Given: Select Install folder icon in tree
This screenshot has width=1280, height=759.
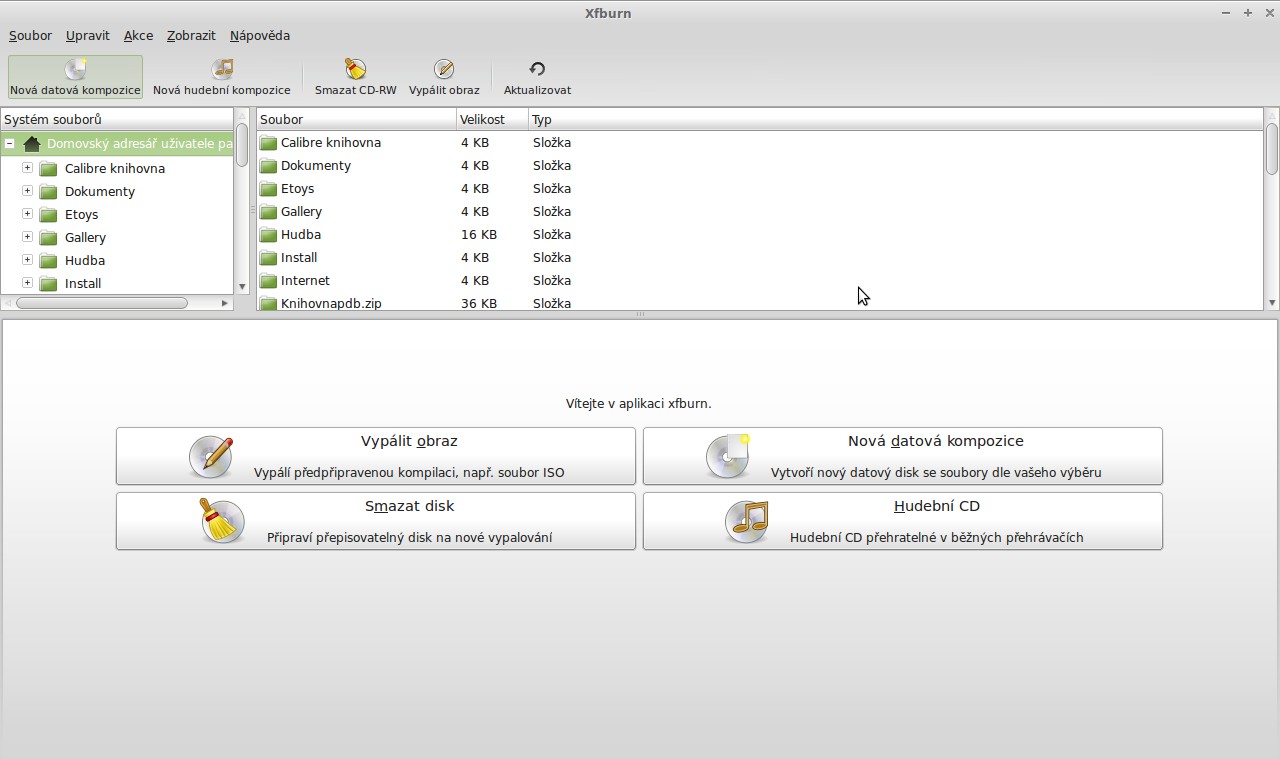Looking at the screenshot, I should click(x=48, y=283).
